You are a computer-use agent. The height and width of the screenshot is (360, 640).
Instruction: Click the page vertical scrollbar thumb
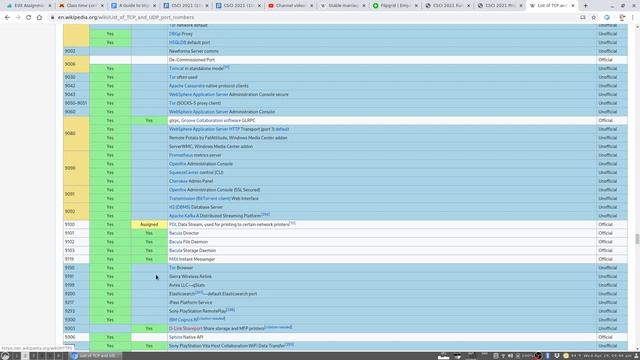pos(637,239)
